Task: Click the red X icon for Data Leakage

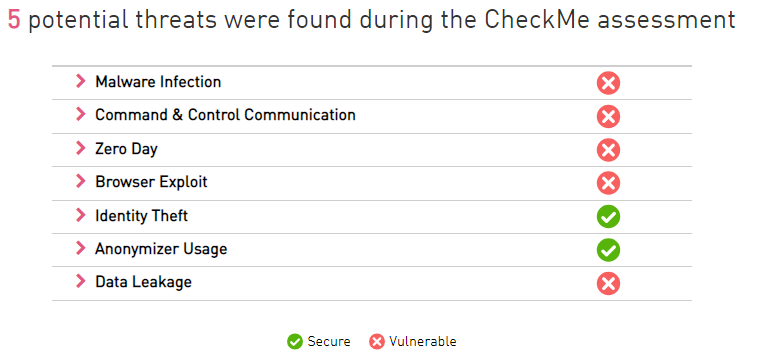Action: point(608,284)
